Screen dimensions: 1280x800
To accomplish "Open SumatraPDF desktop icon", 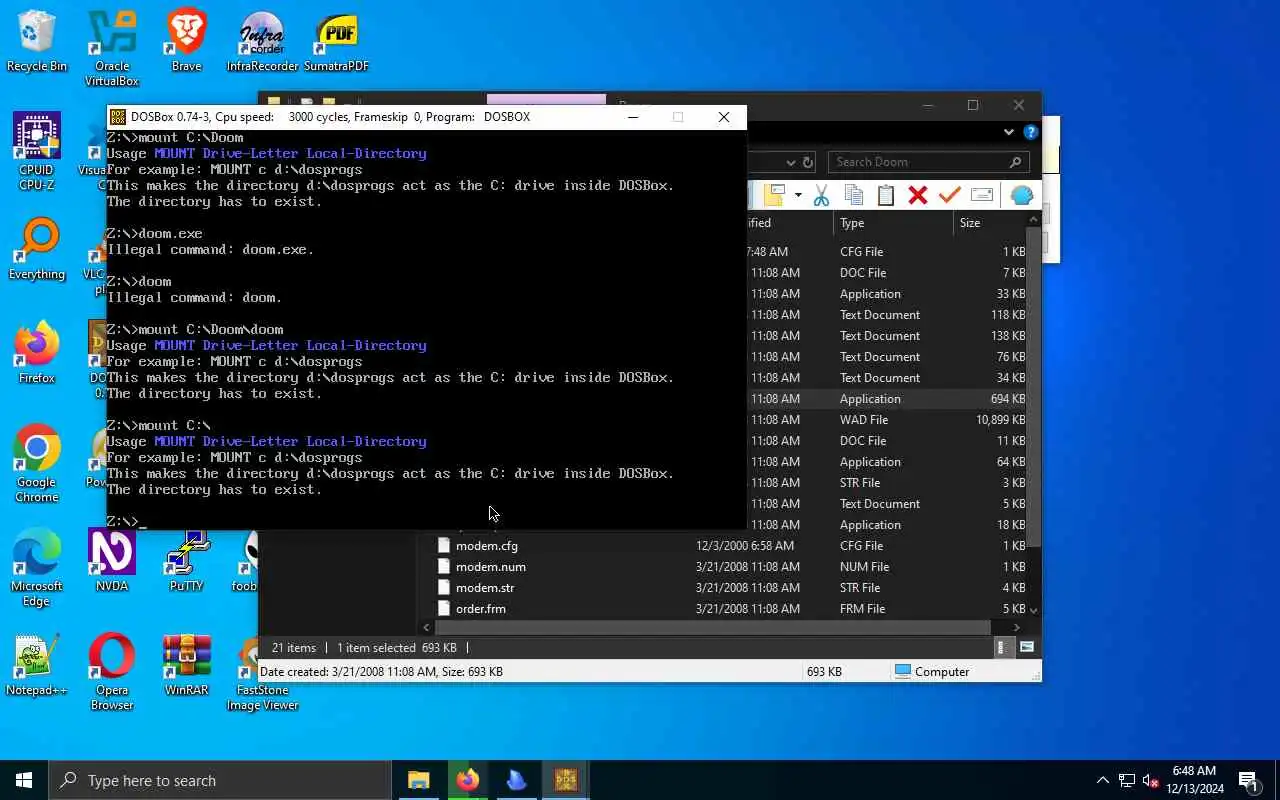I will 337,42.
